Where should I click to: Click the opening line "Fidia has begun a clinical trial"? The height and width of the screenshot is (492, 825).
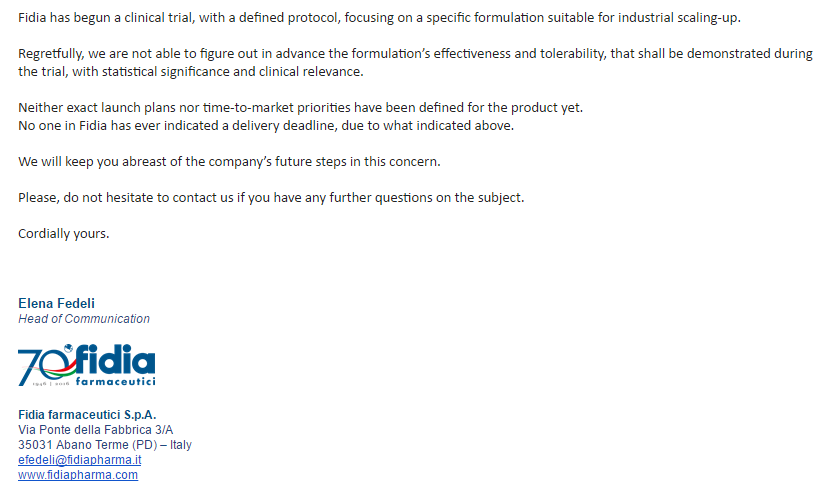click(x=380, y=18)
